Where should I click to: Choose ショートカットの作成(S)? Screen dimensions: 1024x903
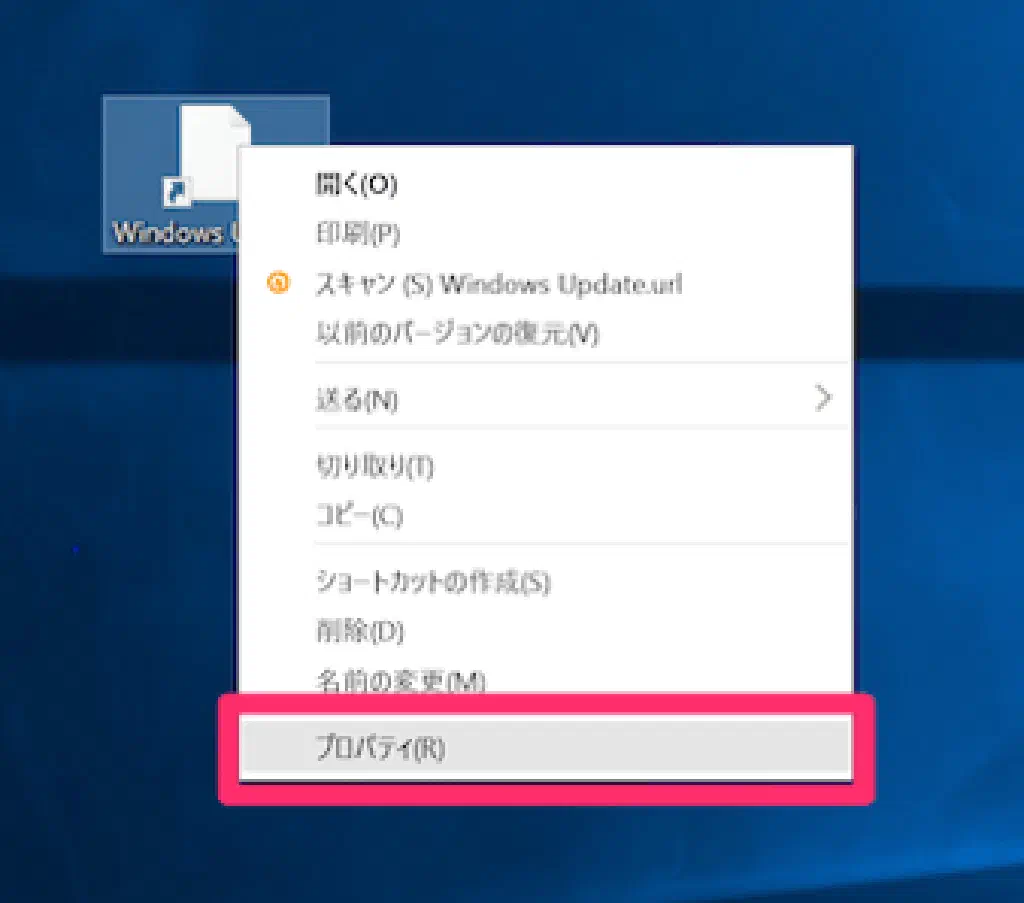tap(432, 582)
